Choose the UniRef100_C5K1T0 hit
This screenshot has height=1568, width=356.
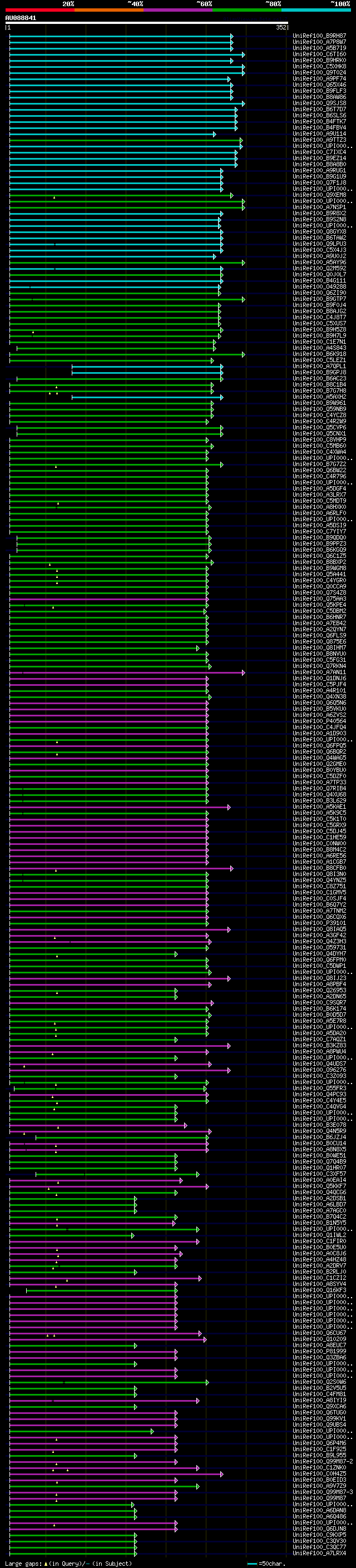coord(319,819)
